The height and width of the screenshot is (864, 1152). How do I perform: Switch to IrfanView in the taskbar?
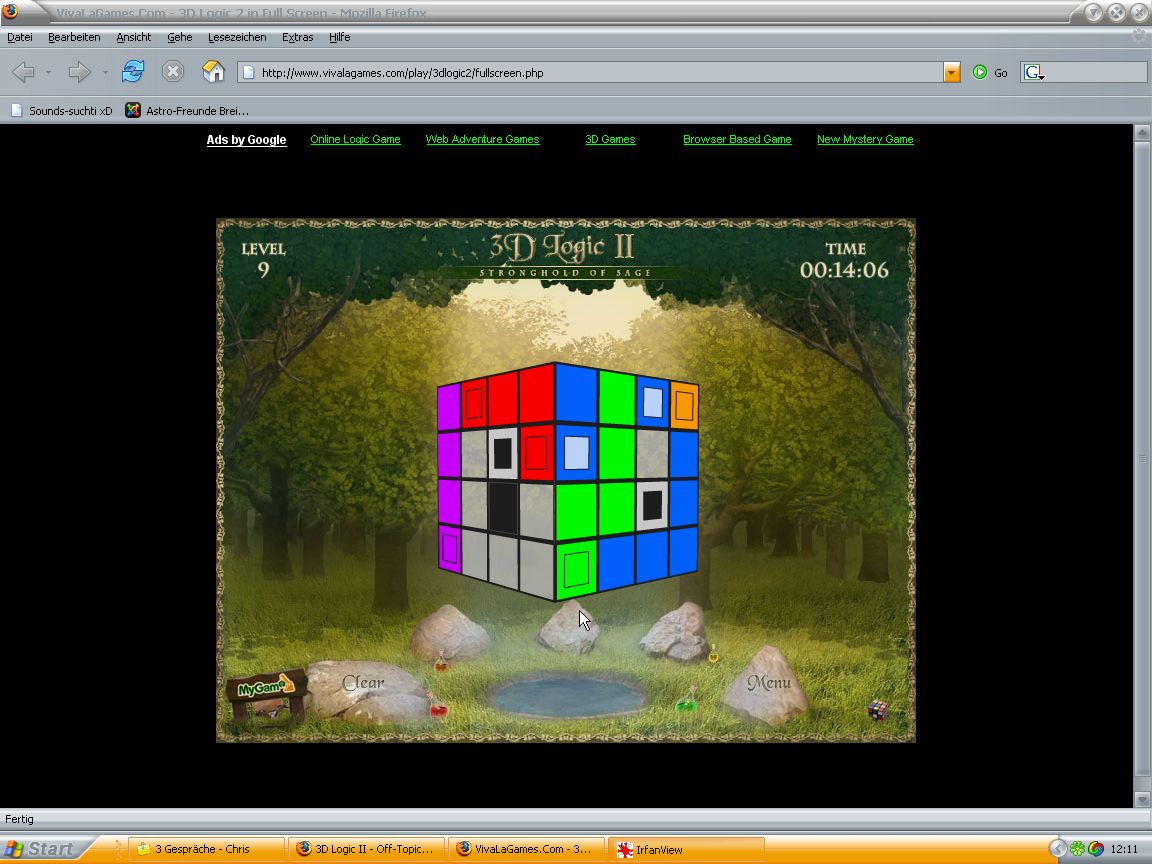point(685,849)
